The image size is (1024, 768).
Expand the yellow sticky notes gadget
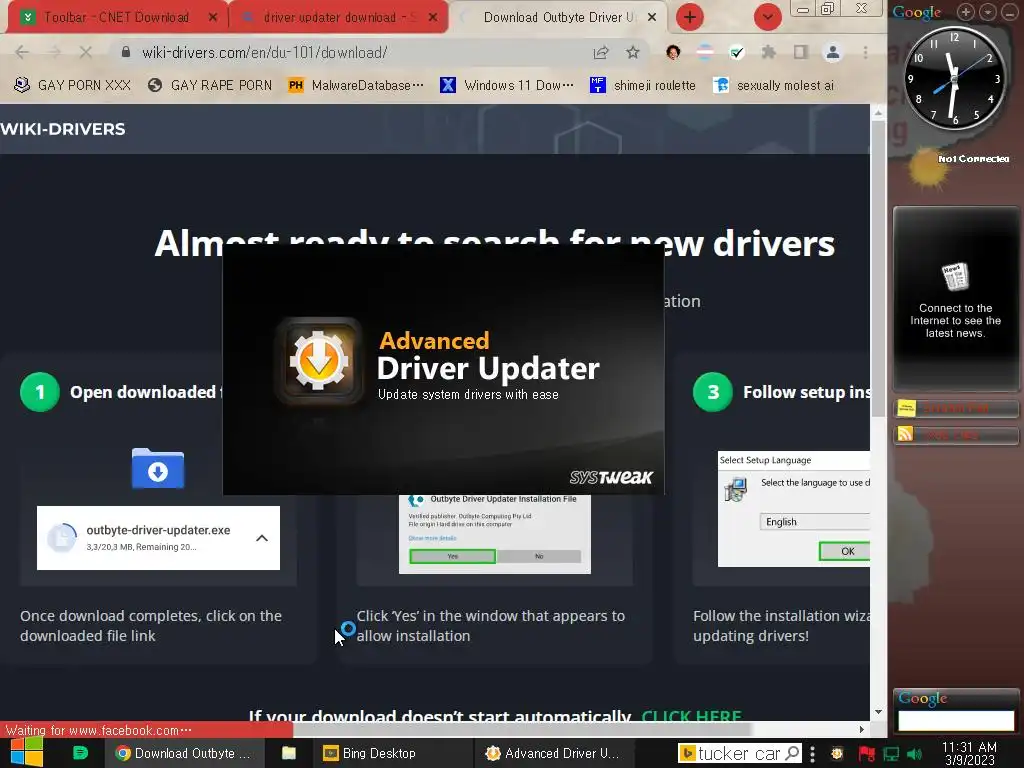(x=955, y=409)
